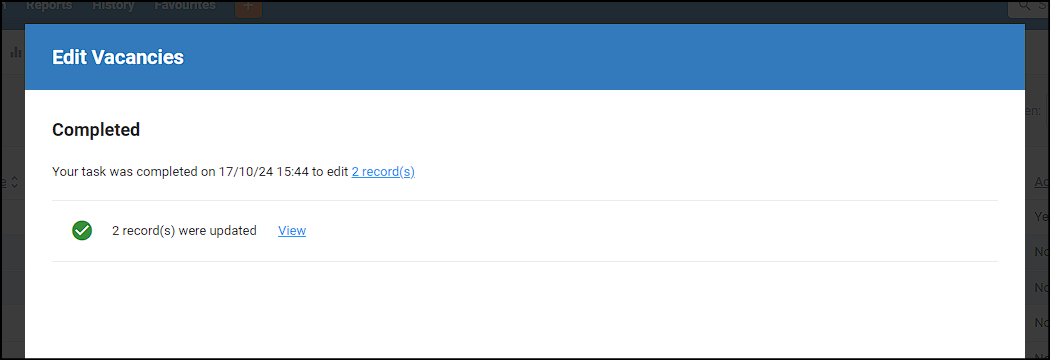Image resolution: width=1050 pixels, height=360 pixels.
Task: Open the Favourites menu
Action: (x=185, y=6)
